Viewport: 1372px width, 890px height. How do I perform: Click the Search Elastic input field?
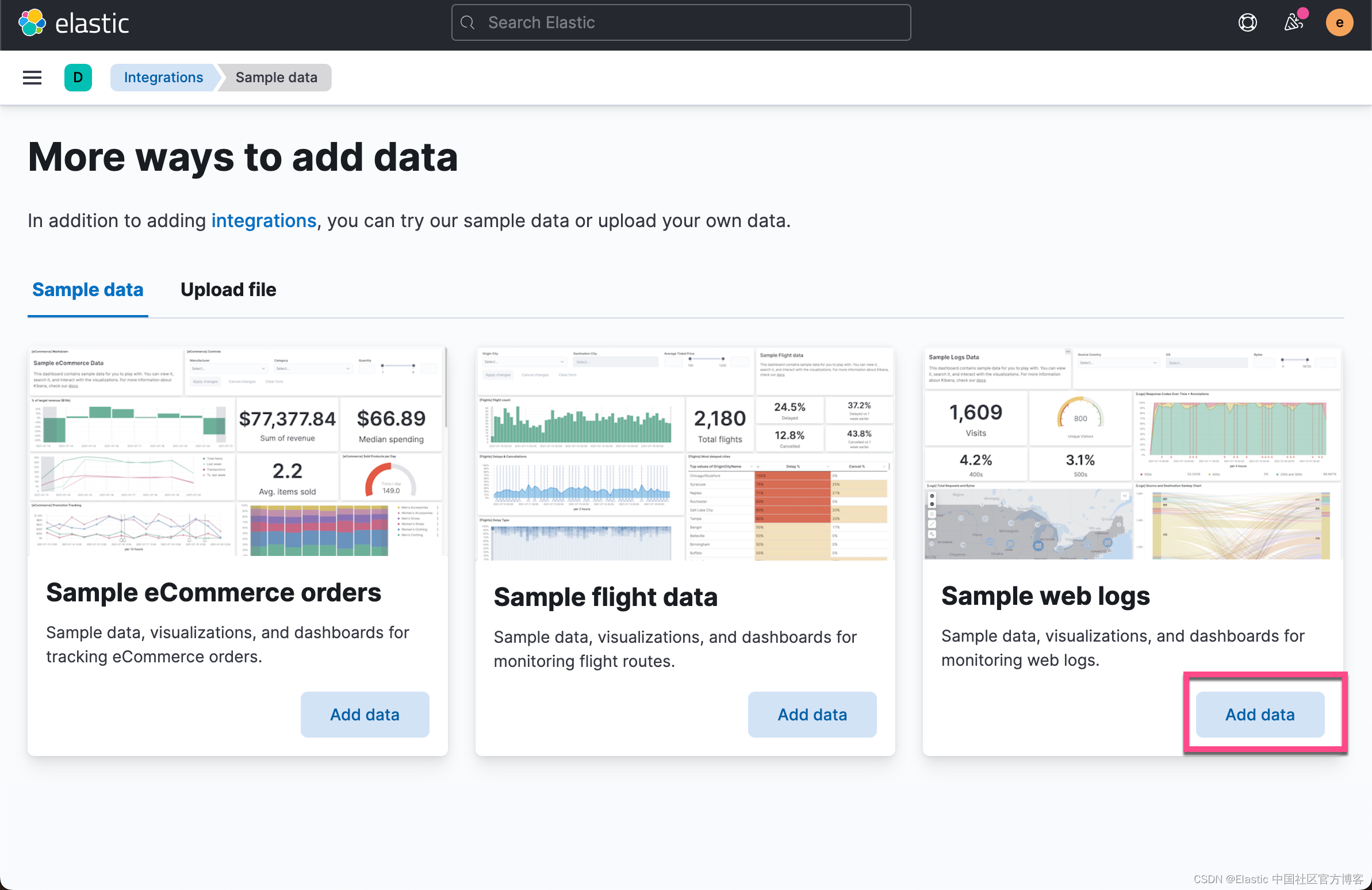tap(692, 23)
